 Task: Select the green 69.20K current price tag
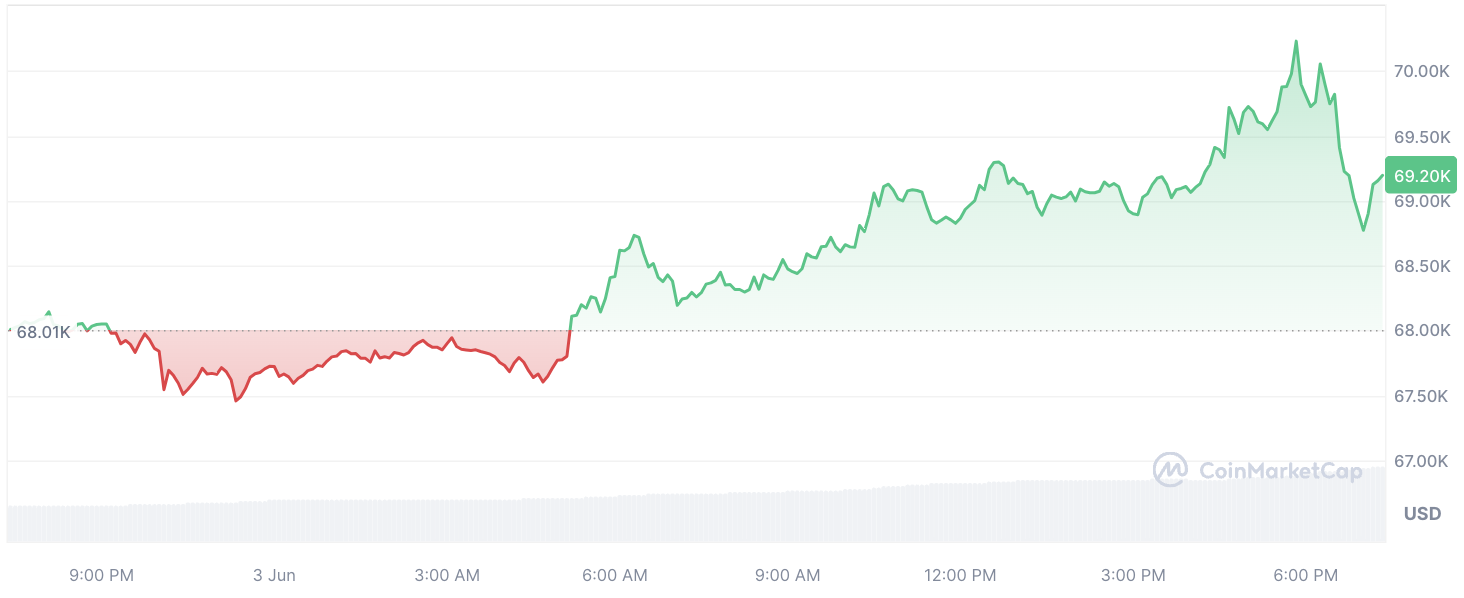coord(1421,176)
